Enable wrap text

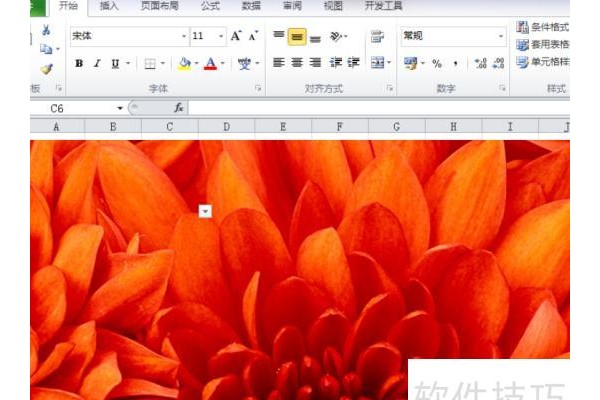click(x=377, y=36)
